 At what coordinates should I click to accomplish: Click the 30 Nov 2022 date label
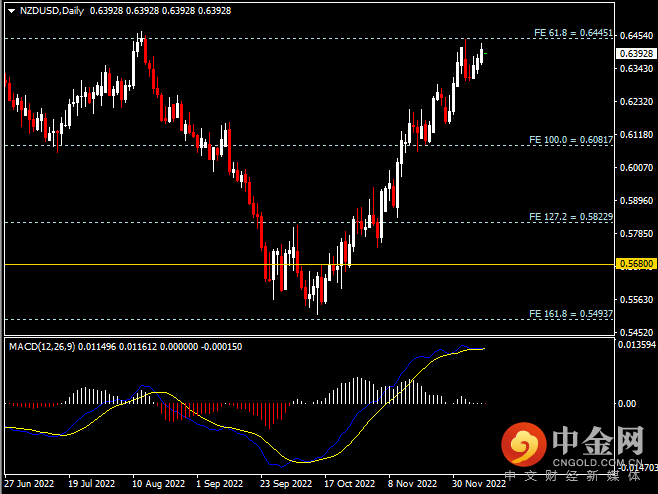480,482
